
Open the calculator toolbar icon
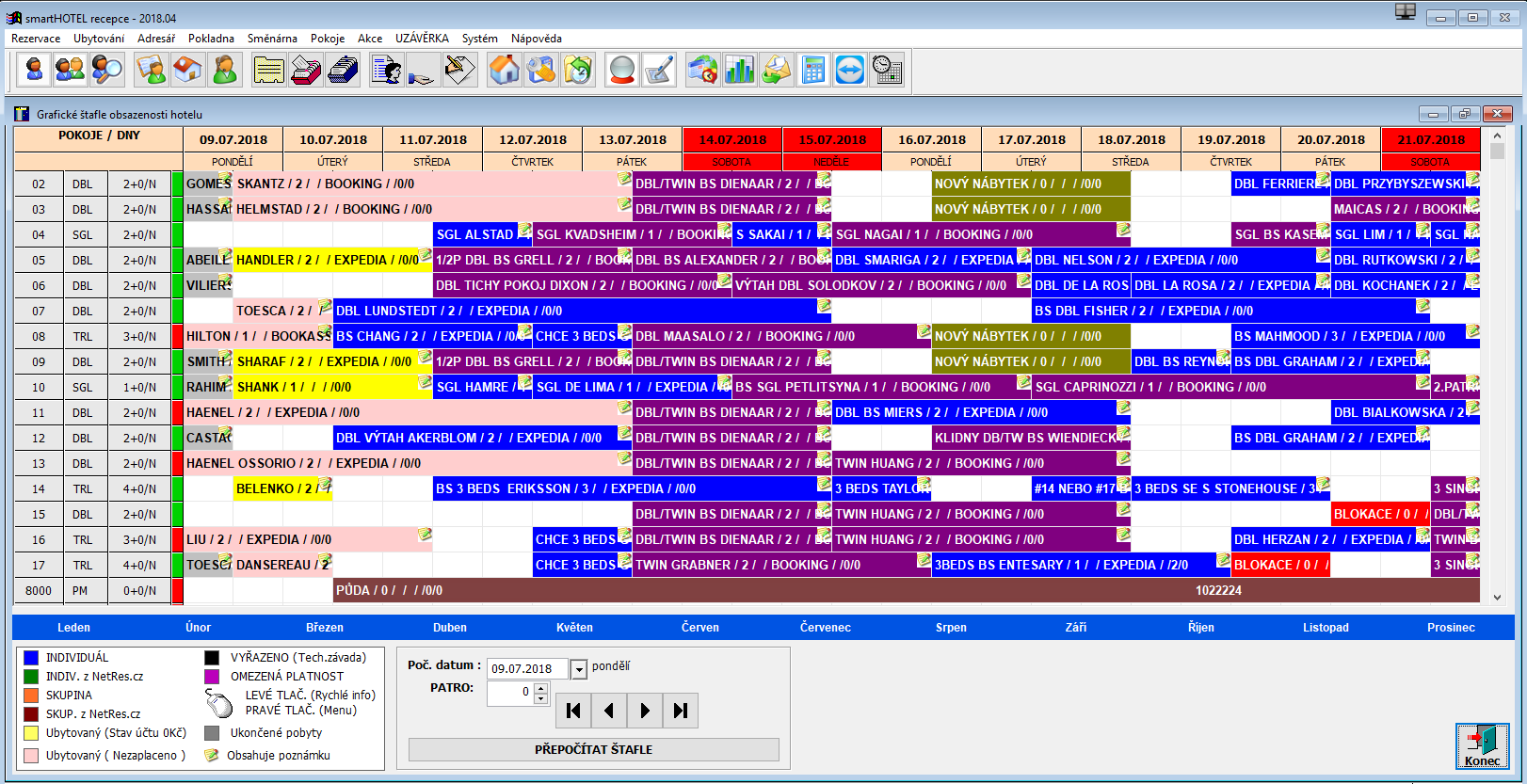813,70
